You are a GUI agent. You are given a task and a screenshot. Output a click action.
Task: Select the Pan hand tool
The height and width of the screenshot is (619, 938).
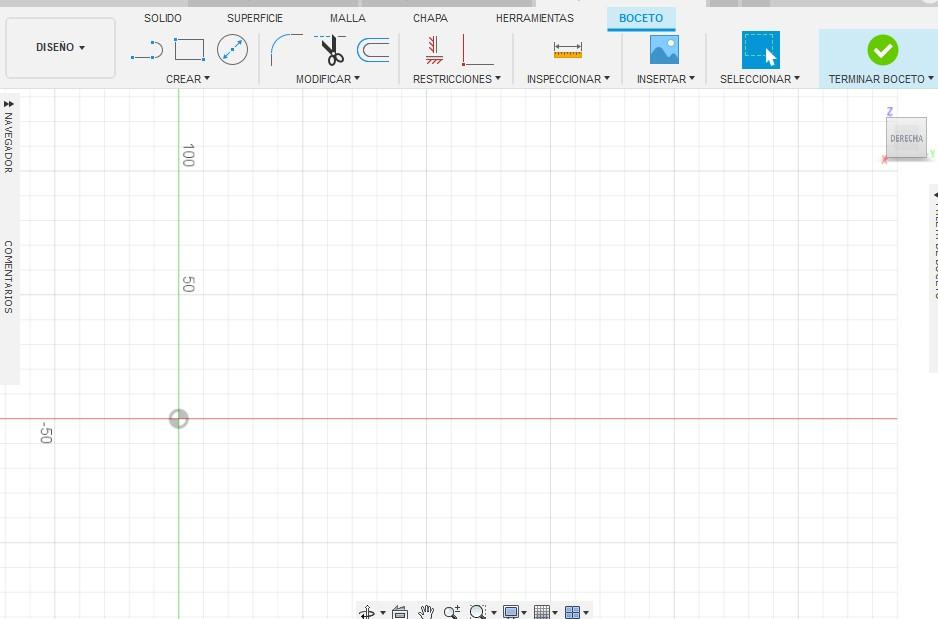[x=426, y=612]
